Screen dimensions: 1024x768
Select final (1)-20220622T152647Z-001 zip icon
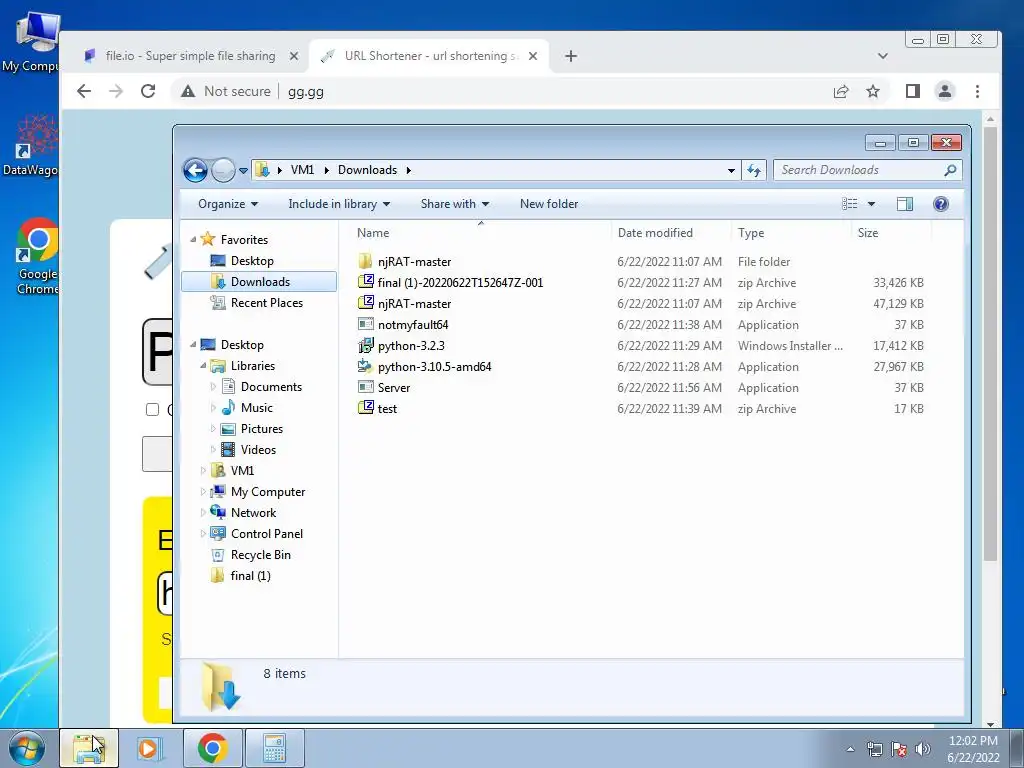click(365, 282)
